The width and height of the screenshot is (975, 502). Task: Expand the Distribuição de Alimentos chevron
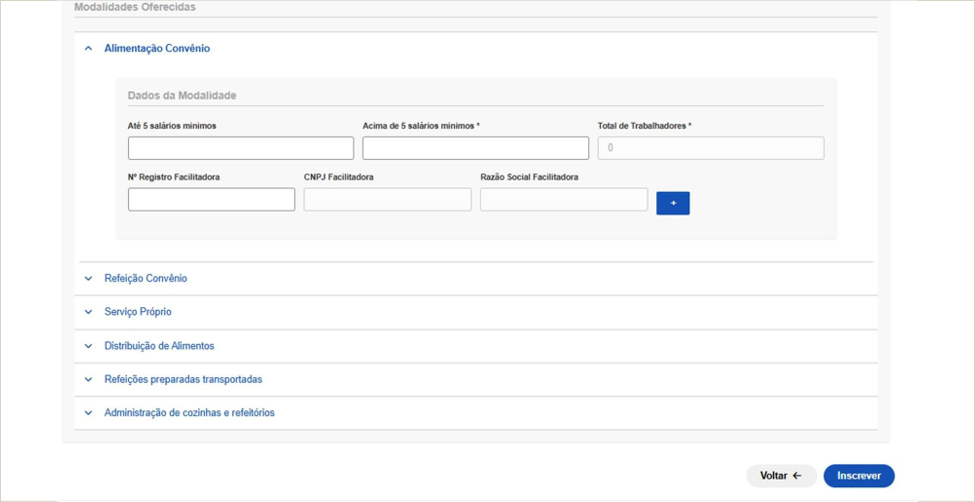(88, 346)
